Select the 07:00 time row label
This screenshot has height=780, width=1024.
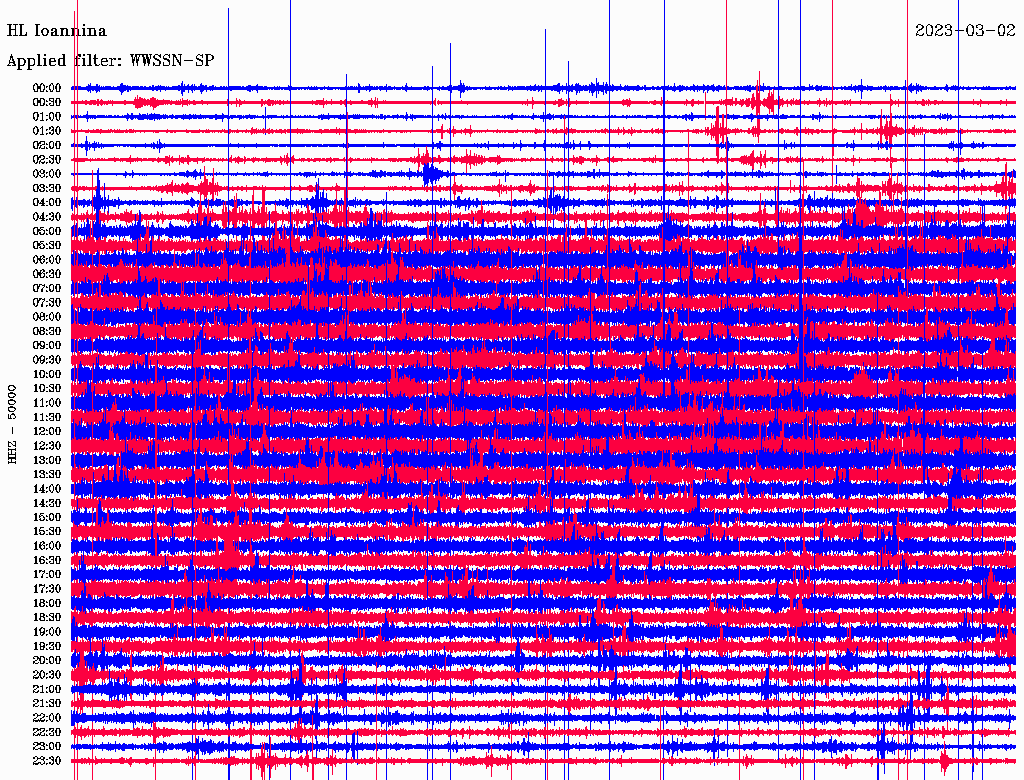coord(47,289)
